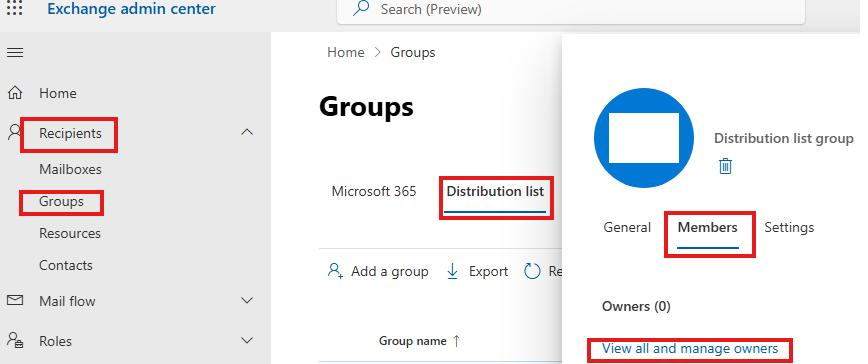Click the Roles icon in sidebar
868x364 pixels.
click(16, 340)
